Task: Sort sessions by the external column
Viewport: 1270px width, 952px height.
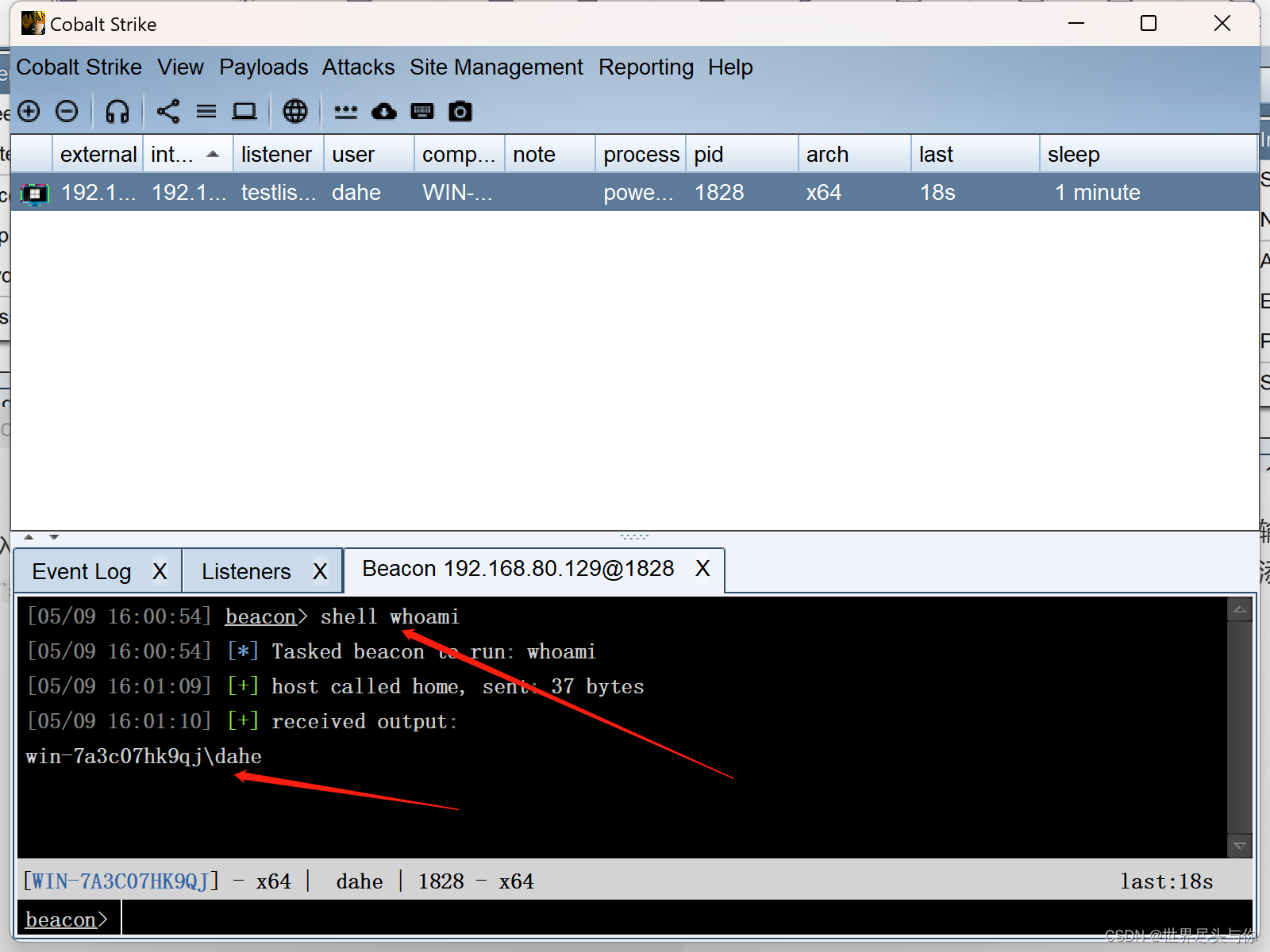Action: tap(98, 154)
